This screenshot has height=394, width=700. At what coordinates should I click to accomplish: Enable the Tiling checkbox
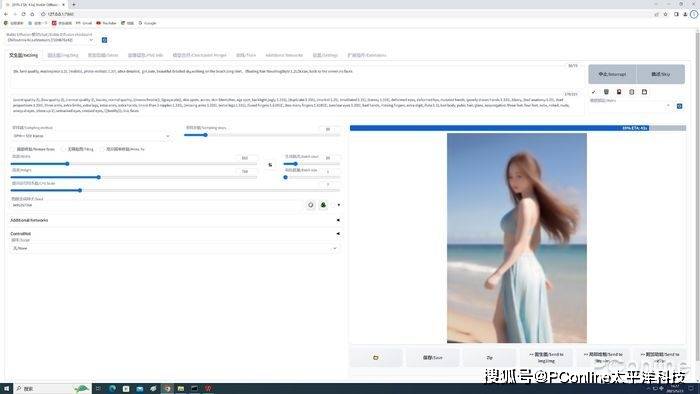[64, 149]
